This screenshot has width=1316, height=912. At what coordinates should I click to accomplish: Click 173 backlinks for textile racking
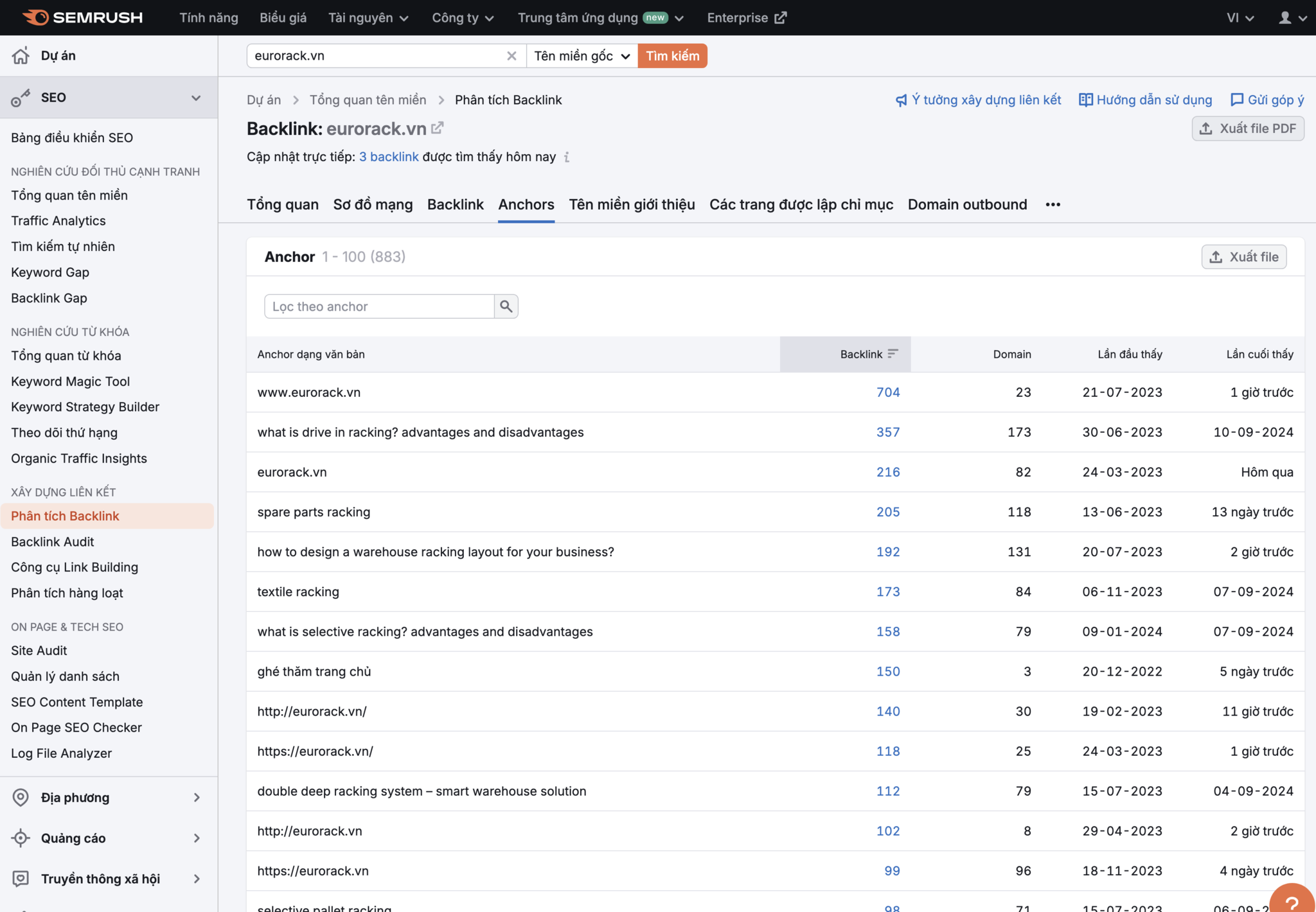(888, 592)
